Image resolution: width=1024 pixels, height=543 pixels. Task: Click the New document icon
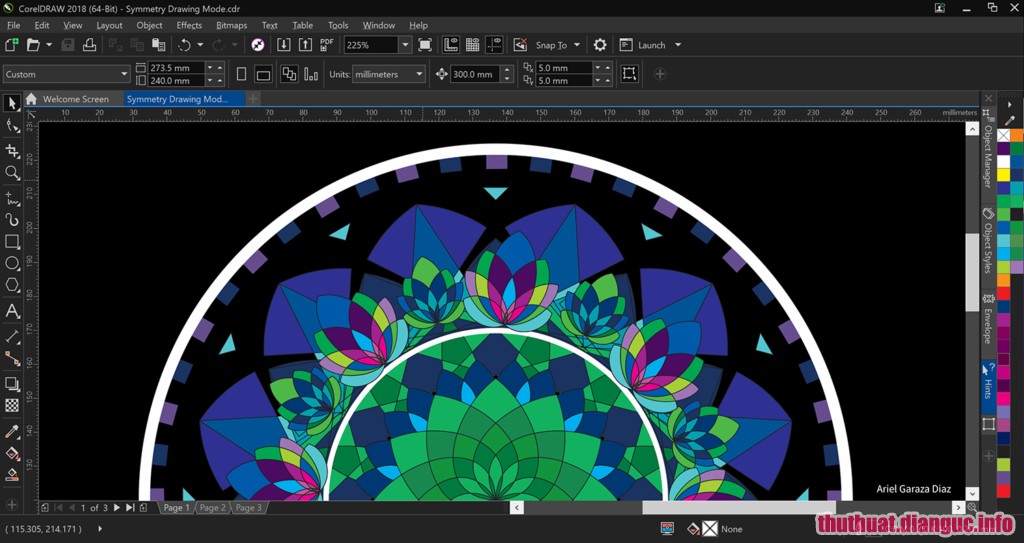[12, 44]
